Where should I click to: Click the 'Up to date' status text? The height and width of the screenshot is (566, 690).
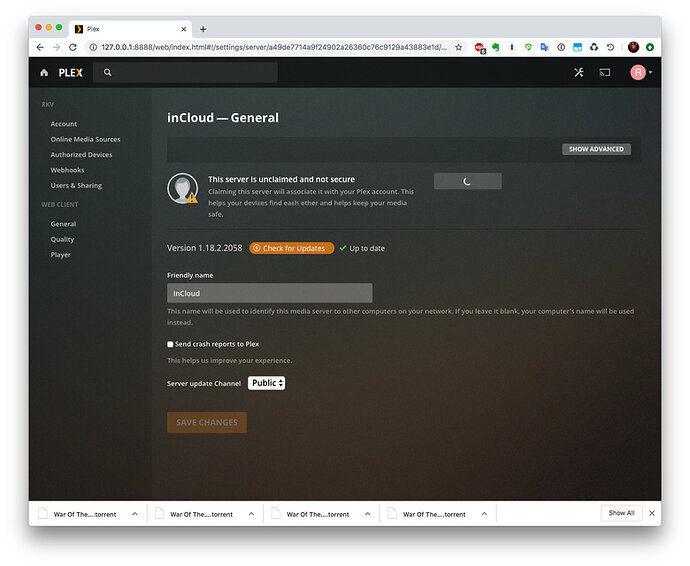click(367, 248)
